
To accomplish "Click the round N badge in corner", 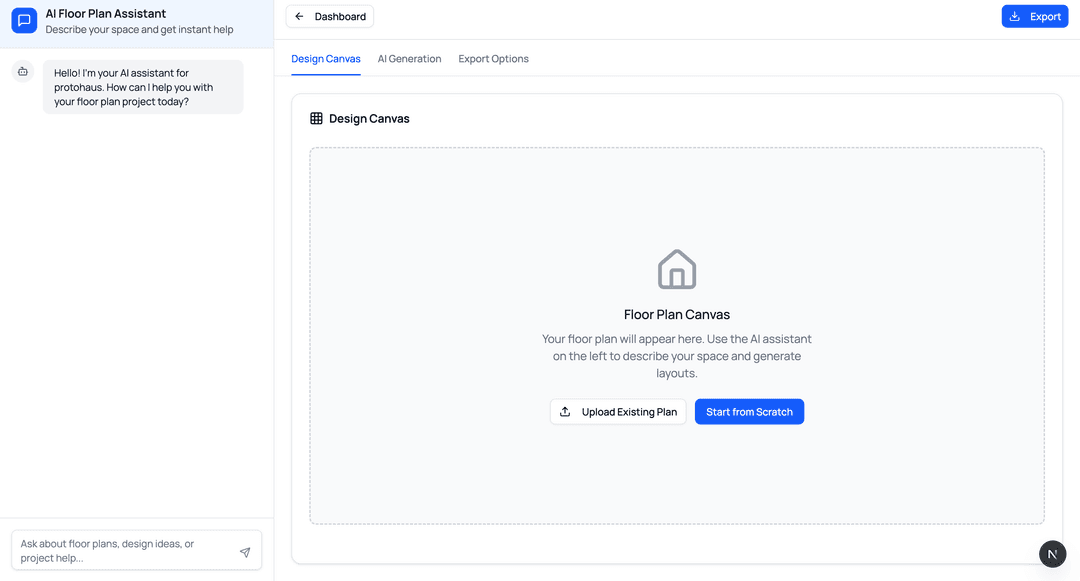I will click(1052, 553).
